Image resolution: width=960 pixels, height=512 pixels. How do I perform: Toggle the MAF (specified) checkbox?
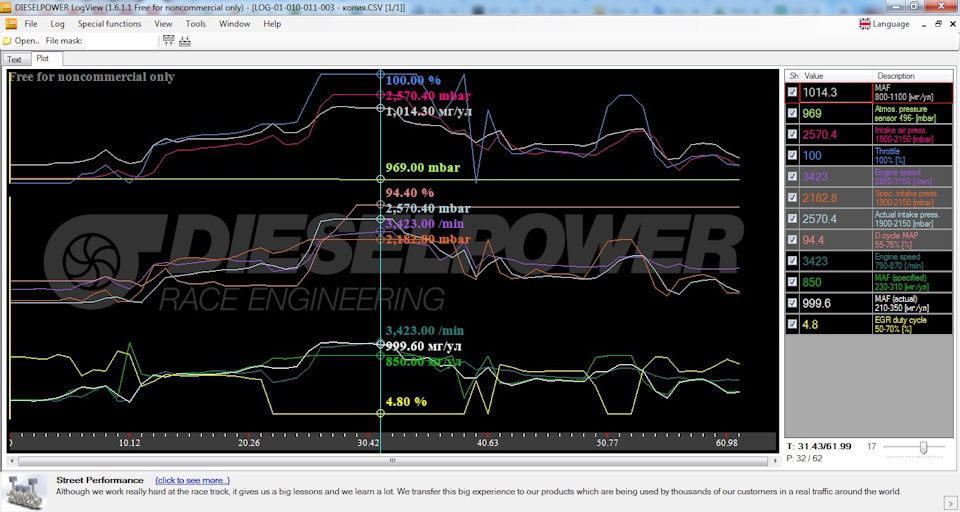pyautogui.click(x=793, y=282)
